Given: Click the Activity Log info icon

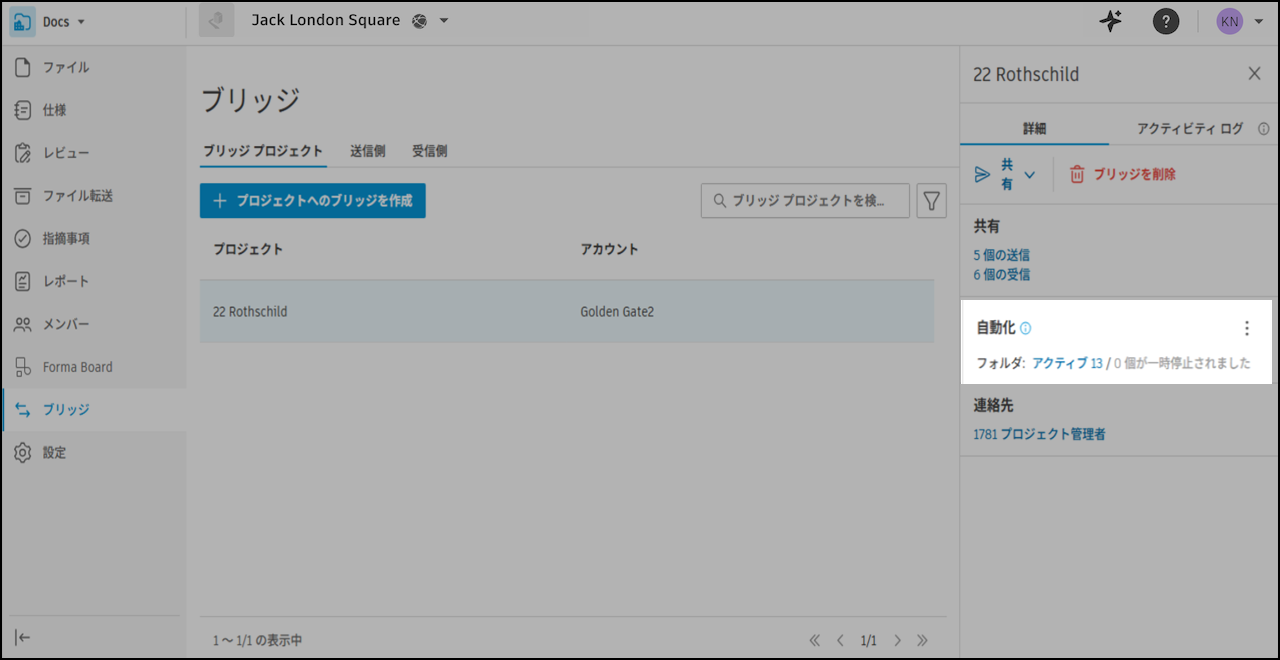Looking at the screenshot, I should point(1264,129).
